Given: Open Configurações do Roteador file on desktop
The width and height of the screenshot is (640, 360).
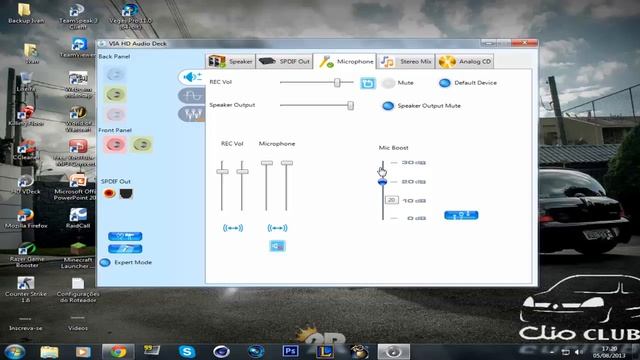Looking at the screenshot, I should coord(78,289).
